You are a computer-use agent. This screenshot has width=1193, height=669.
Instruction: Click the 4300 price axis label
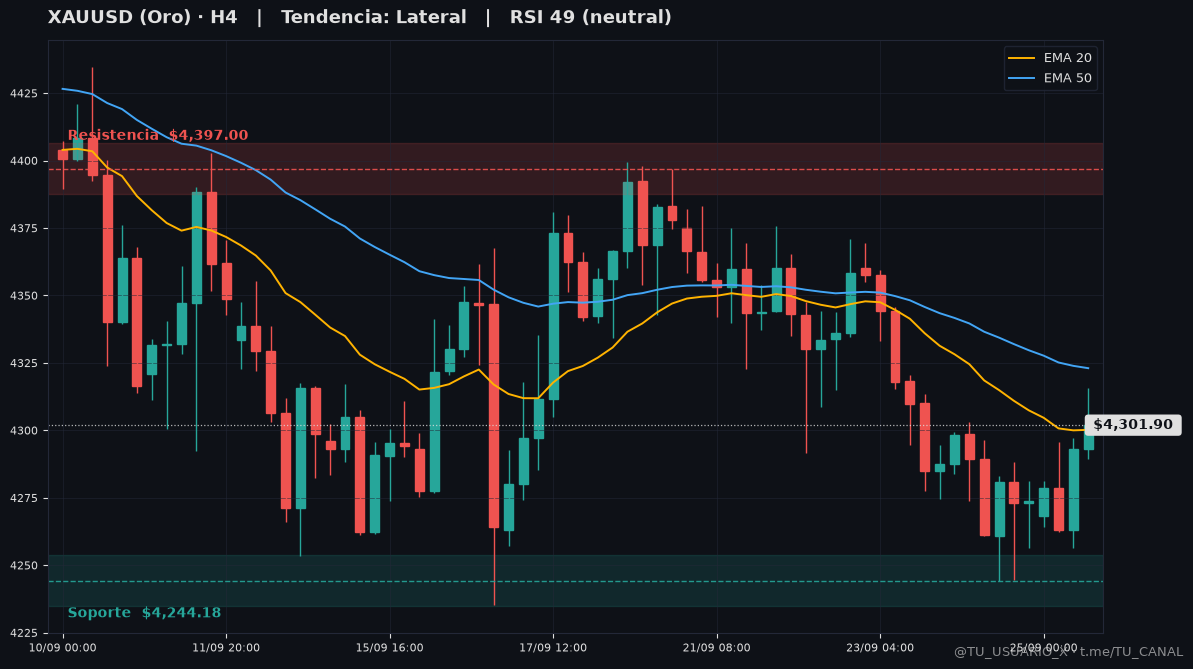[24, 431]
